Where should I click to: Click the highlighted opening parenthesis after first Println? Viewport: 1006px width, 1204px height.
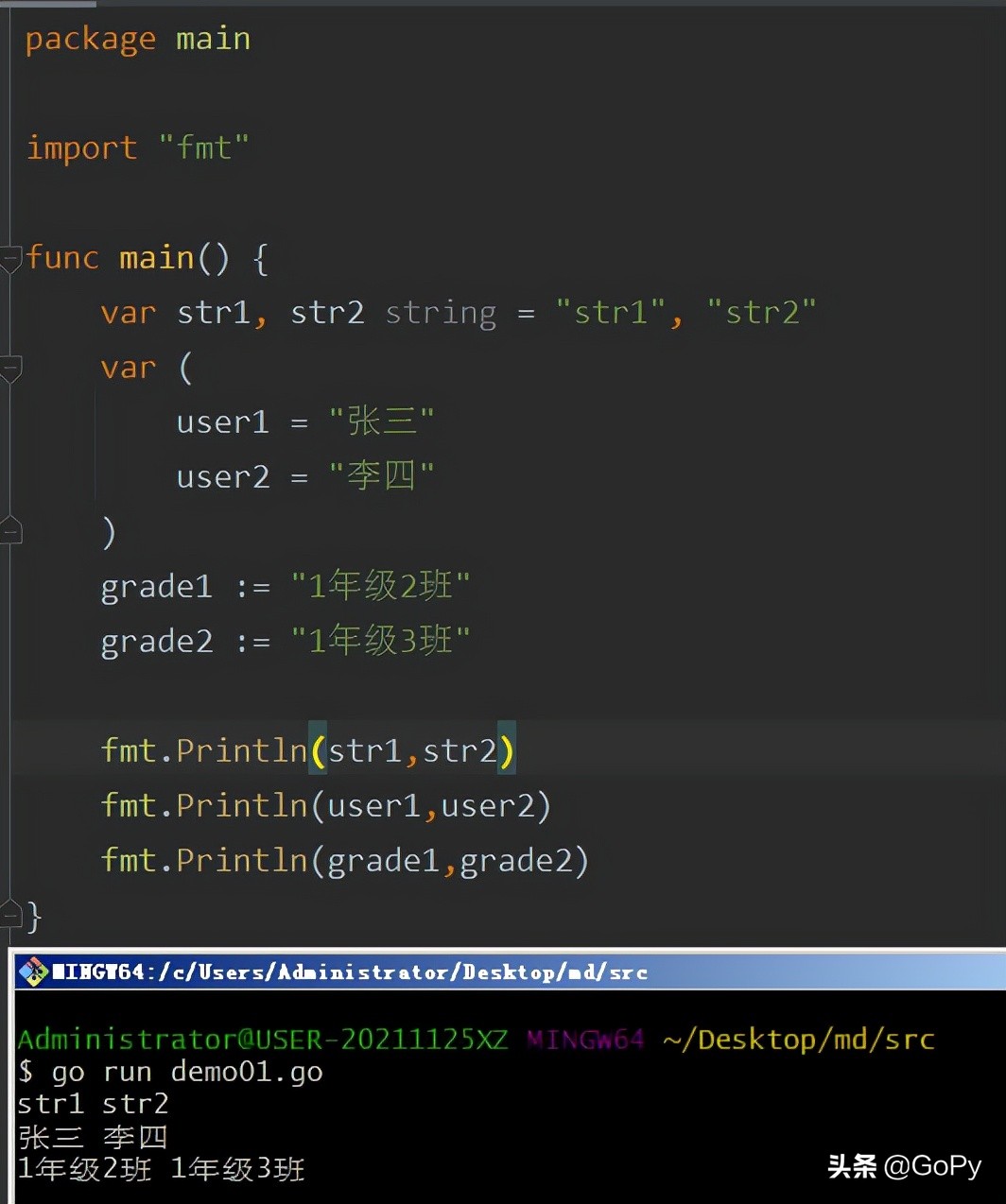pos(319,750)
